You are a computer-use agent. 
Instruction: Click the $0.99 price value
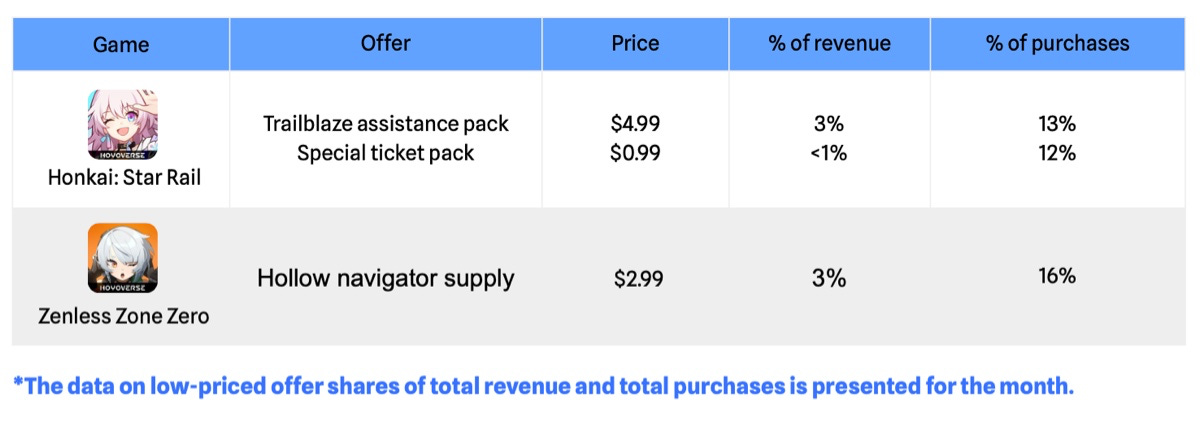pyautogui.click(x=636, y=153)
